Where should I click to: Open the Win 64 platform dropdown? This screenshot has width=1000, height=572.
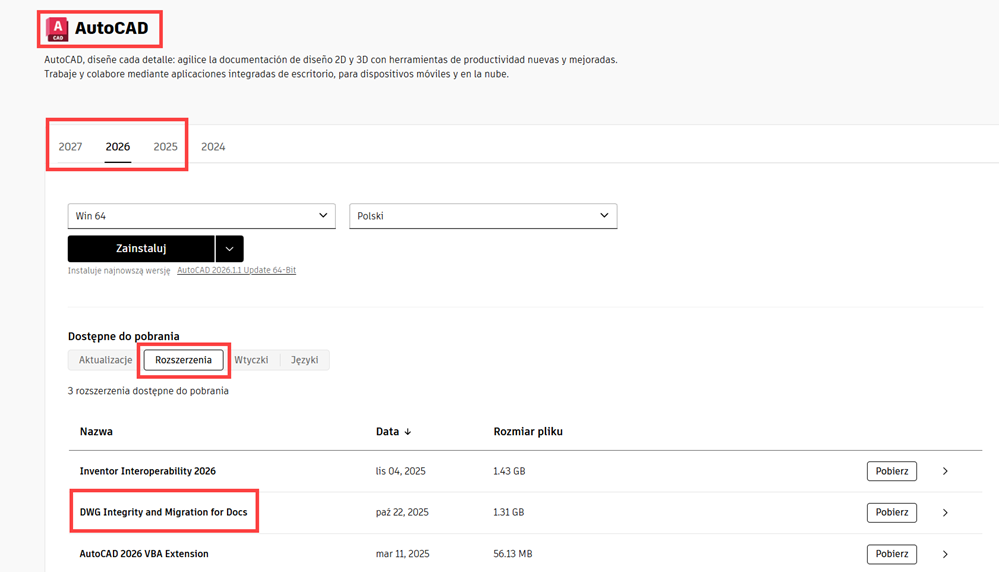(x=202, y=216)
